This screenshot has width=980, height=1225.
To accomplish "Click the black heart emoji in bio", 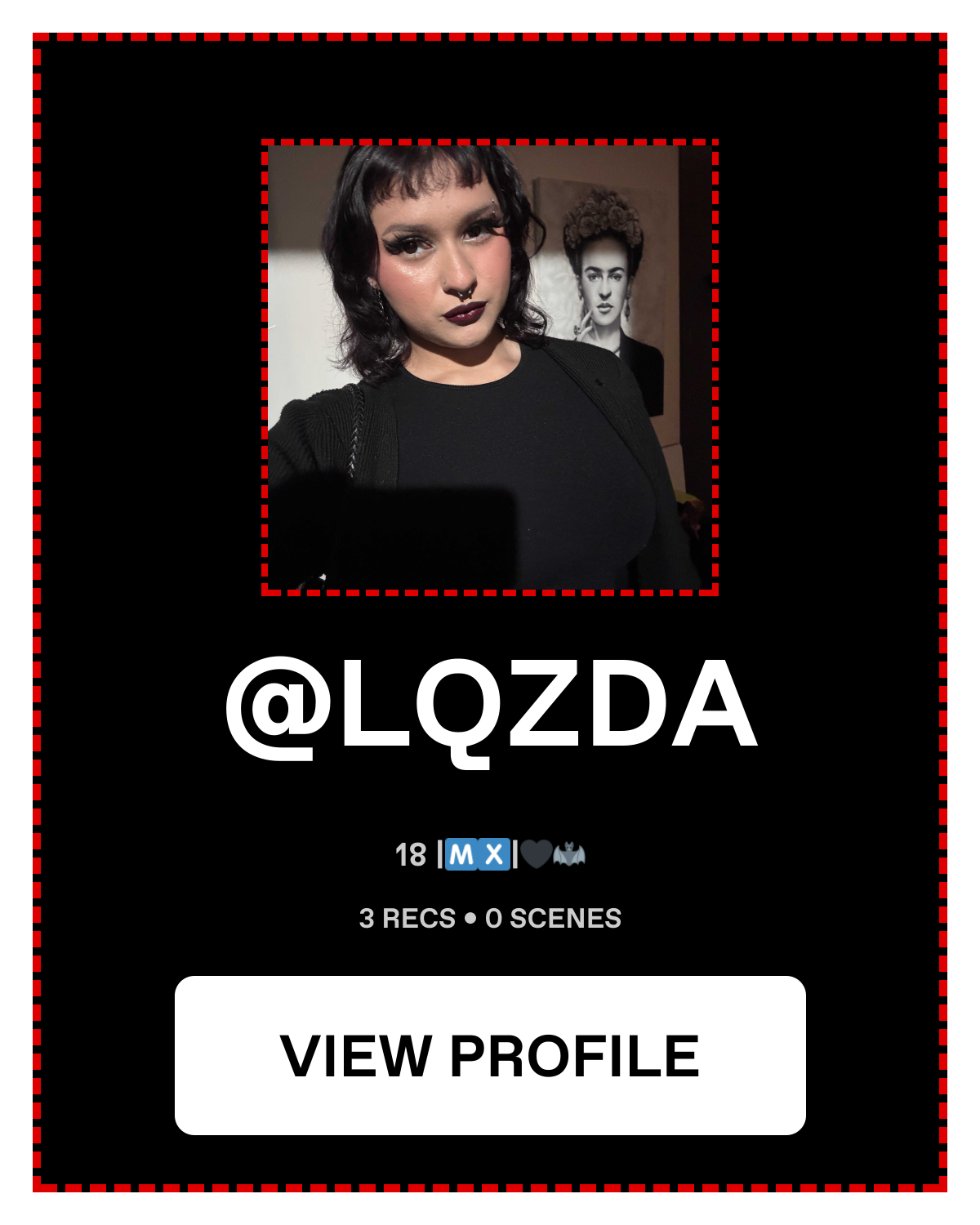I will coord(535,855).
